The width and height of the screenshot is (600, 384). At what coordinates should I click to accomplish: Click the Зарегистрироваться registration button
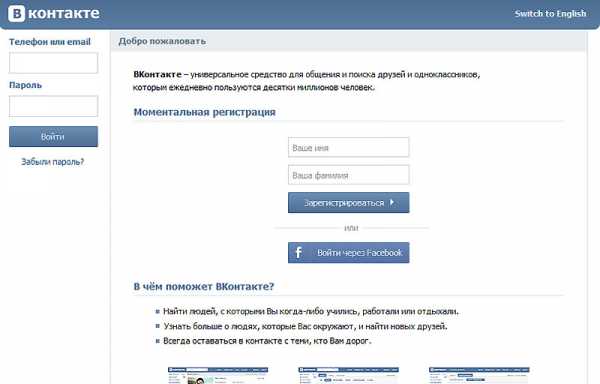point(349,202)
